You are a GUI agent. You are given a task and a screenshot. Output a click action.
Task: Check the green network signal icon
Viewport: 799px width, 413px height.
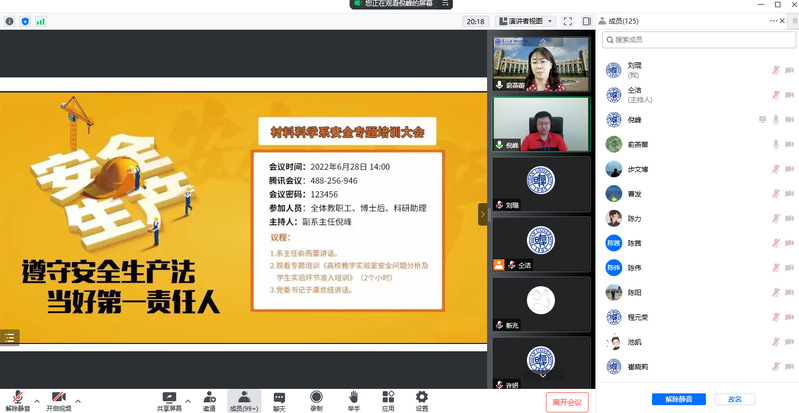click(41, 20)
